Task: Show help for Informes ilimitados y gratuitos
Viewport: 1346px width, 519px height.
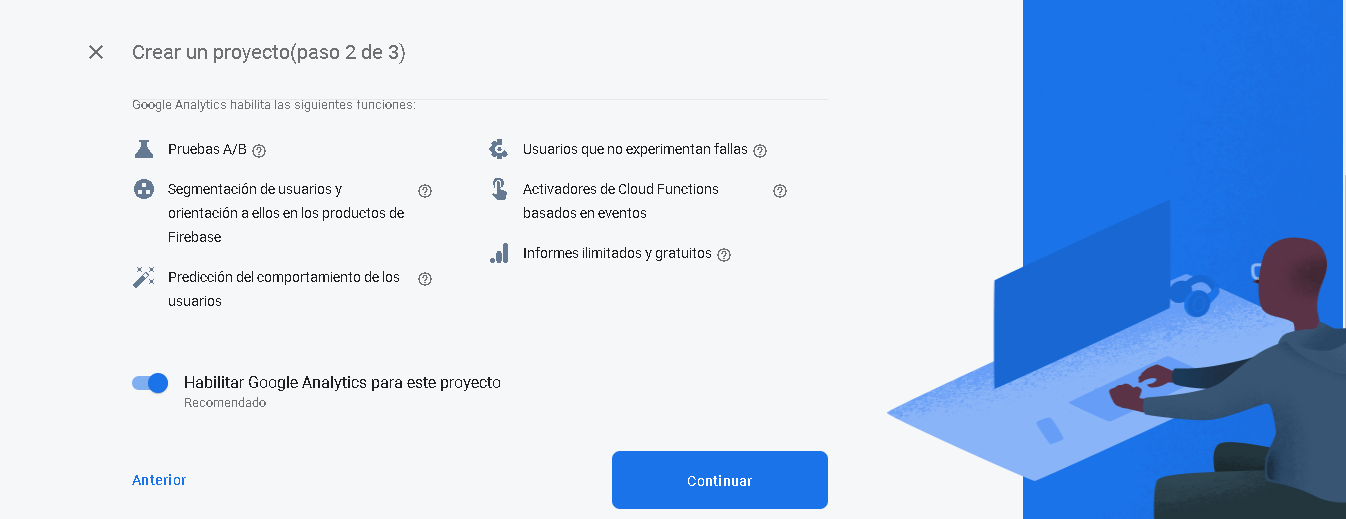Action: tap(724, 255)
